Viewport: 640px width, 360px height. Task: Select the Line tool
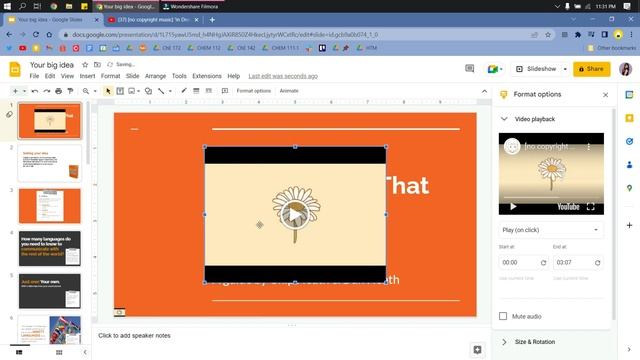pos(161,91)
